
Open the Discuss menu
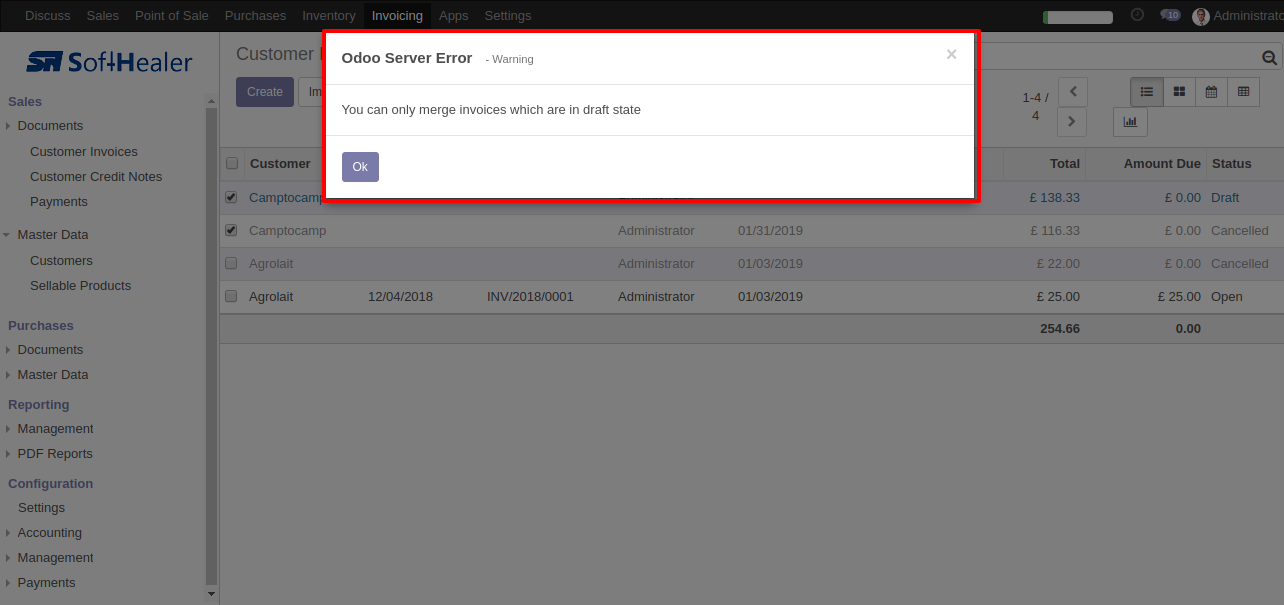[x=48, y=15]
